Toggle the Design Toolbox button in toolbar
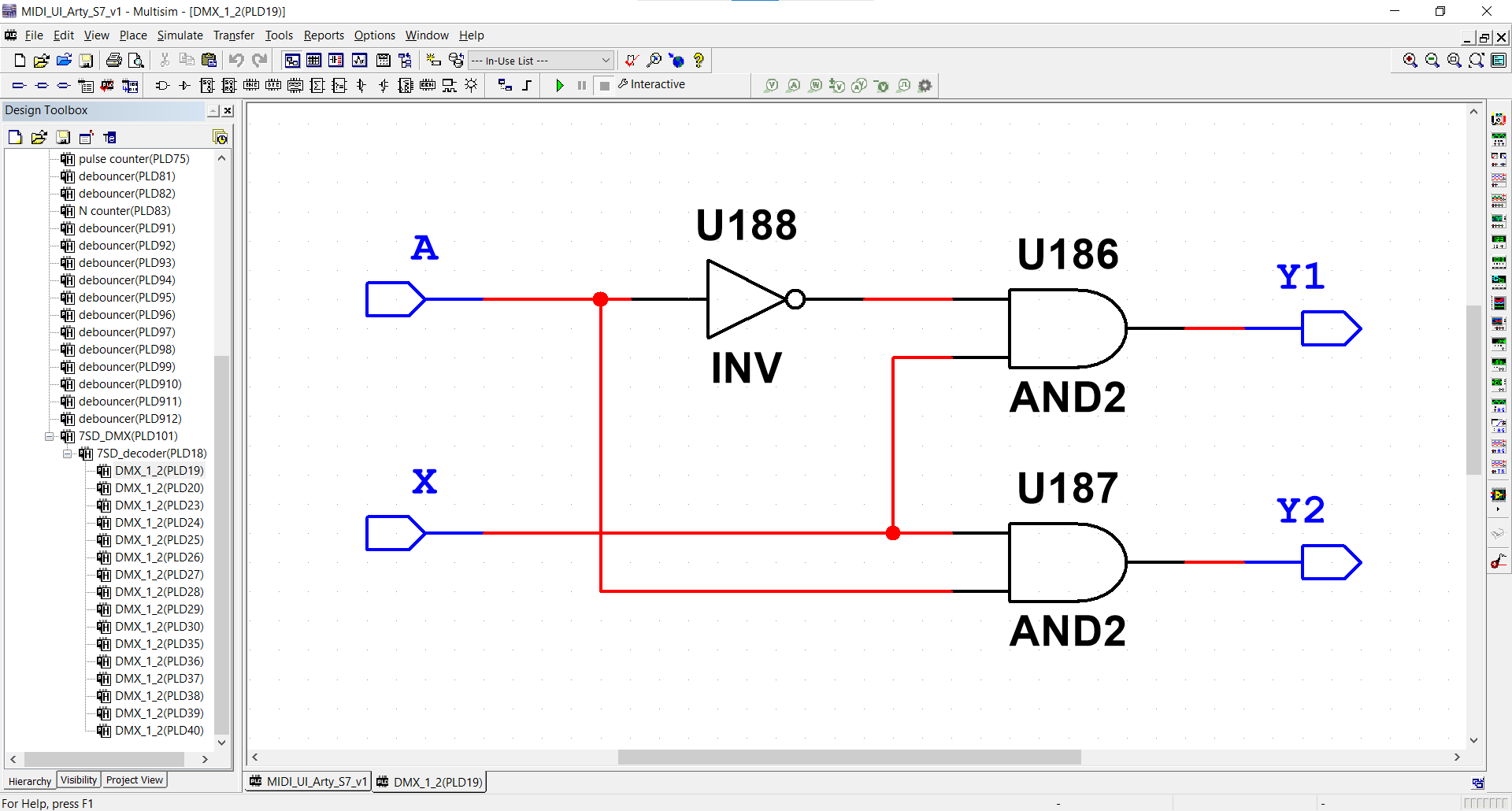1512x811 pixels. click(291, 61)
